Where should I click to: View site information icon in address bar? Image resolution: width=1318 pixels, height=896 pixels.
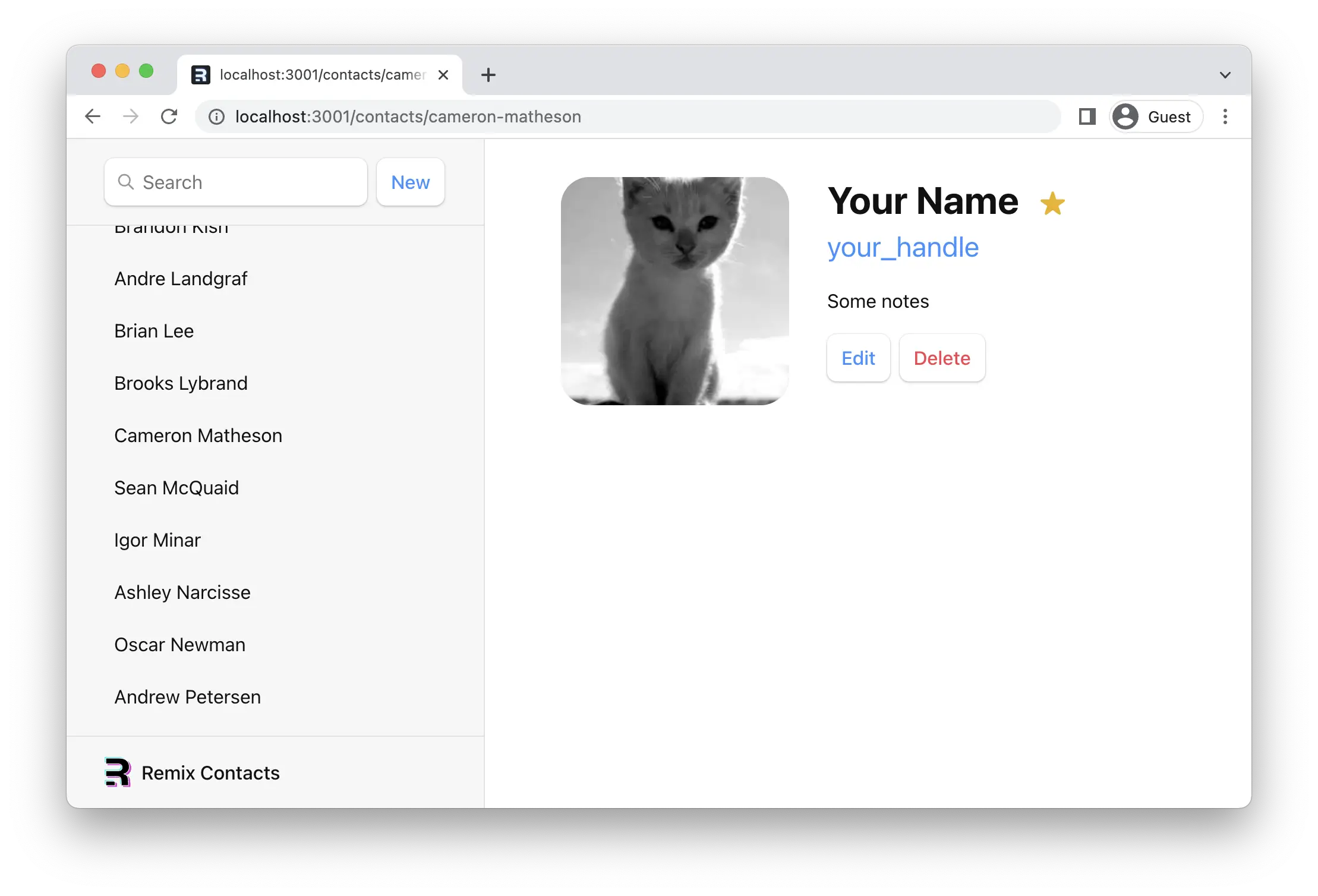[217, 117]
